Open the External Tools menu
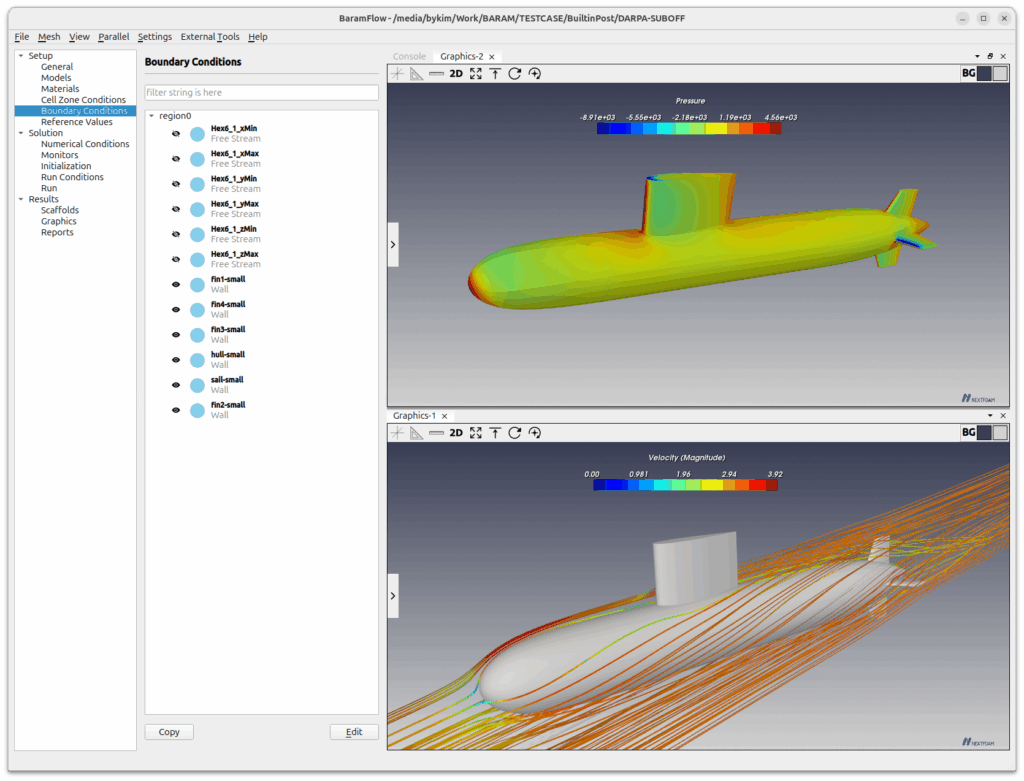This screenshot has height=781, width=1024. click(x=210, y=37)
